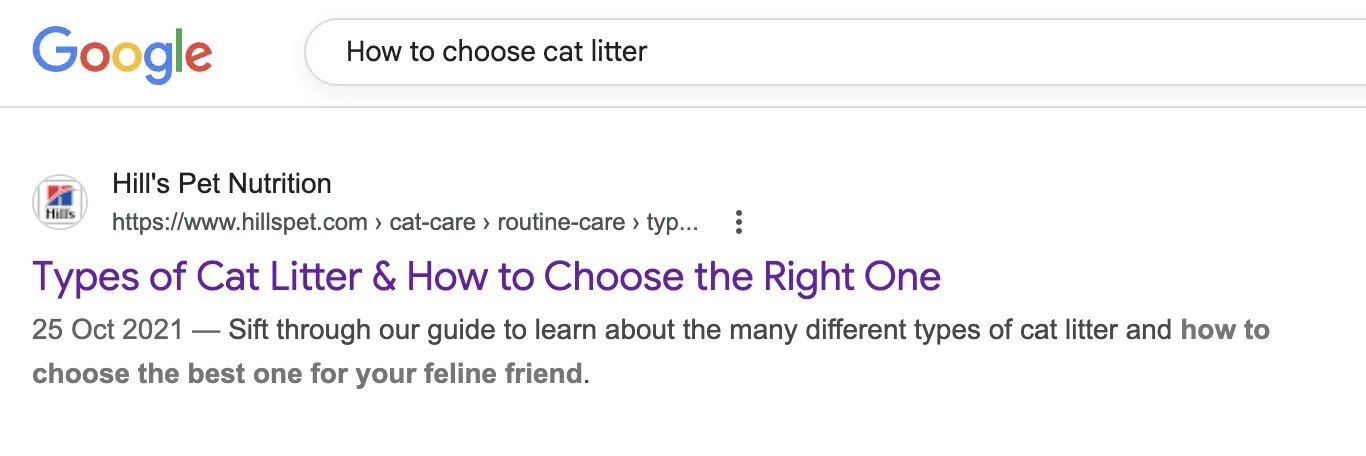Click the "25 Oct 2021" result date
1366x456 pixels.
click(107, 330)
